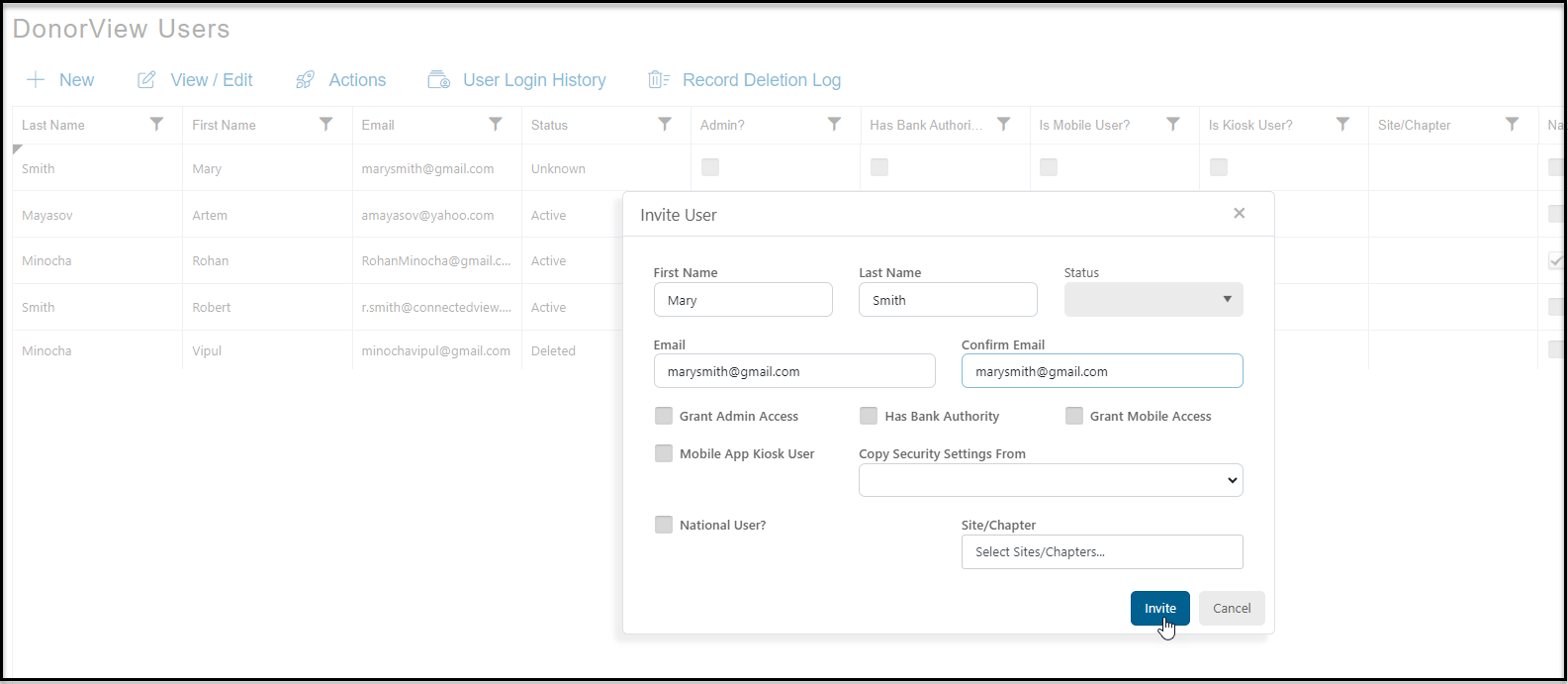Toggle Is Mobile User checkbox for Mary Smith
Screen dimensions: 1568x684
pos(1049,167)
